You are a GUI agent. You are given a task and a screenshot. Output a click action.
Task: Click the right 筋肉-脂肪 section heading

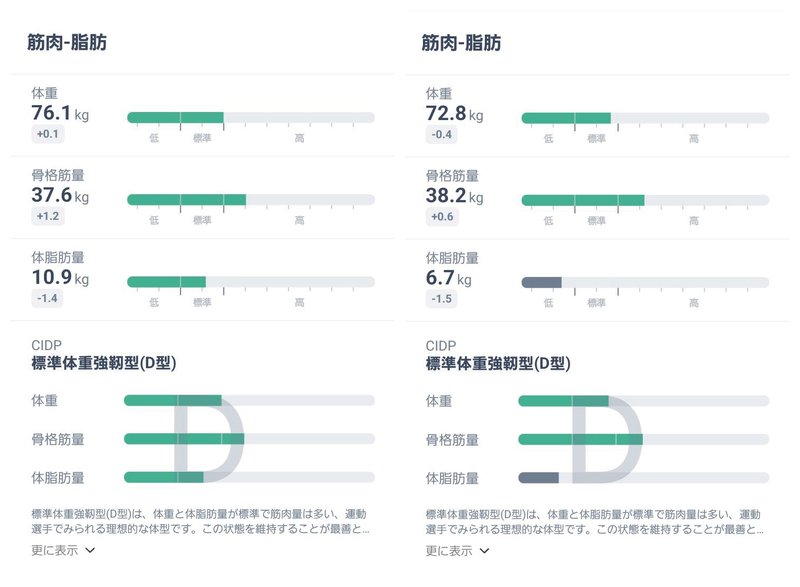point(460,42)
